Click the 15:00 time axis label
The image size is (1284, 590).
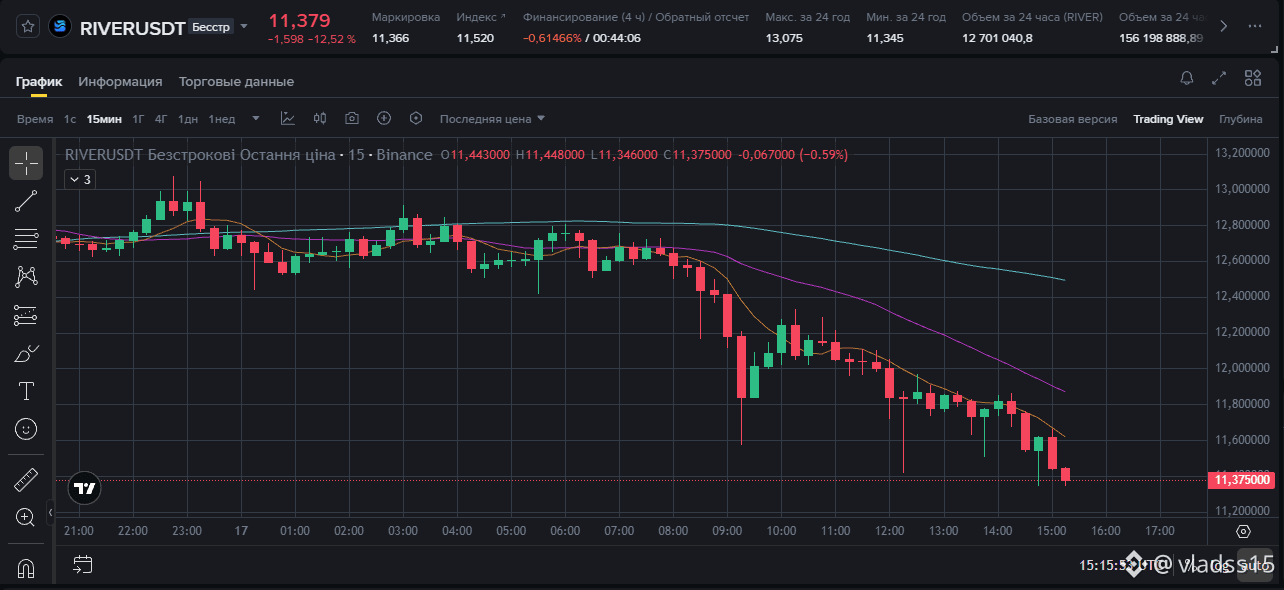1051,530
